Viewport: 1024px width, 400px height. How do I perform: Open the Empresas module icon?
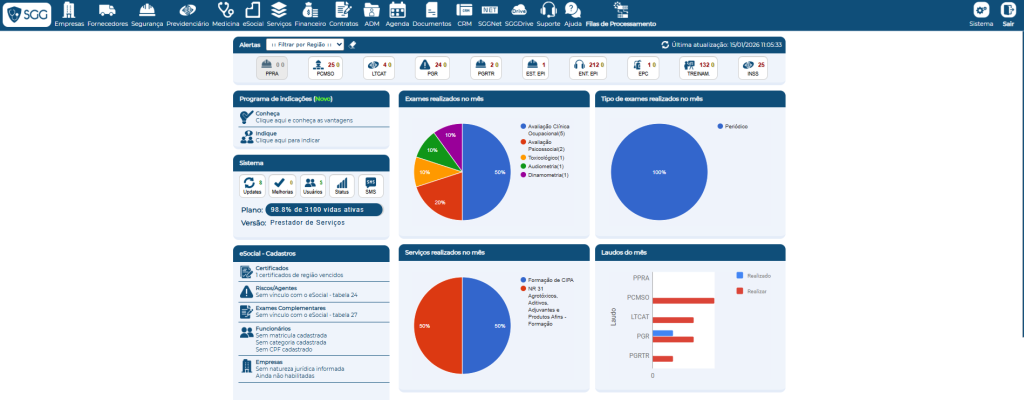[69, 11]
